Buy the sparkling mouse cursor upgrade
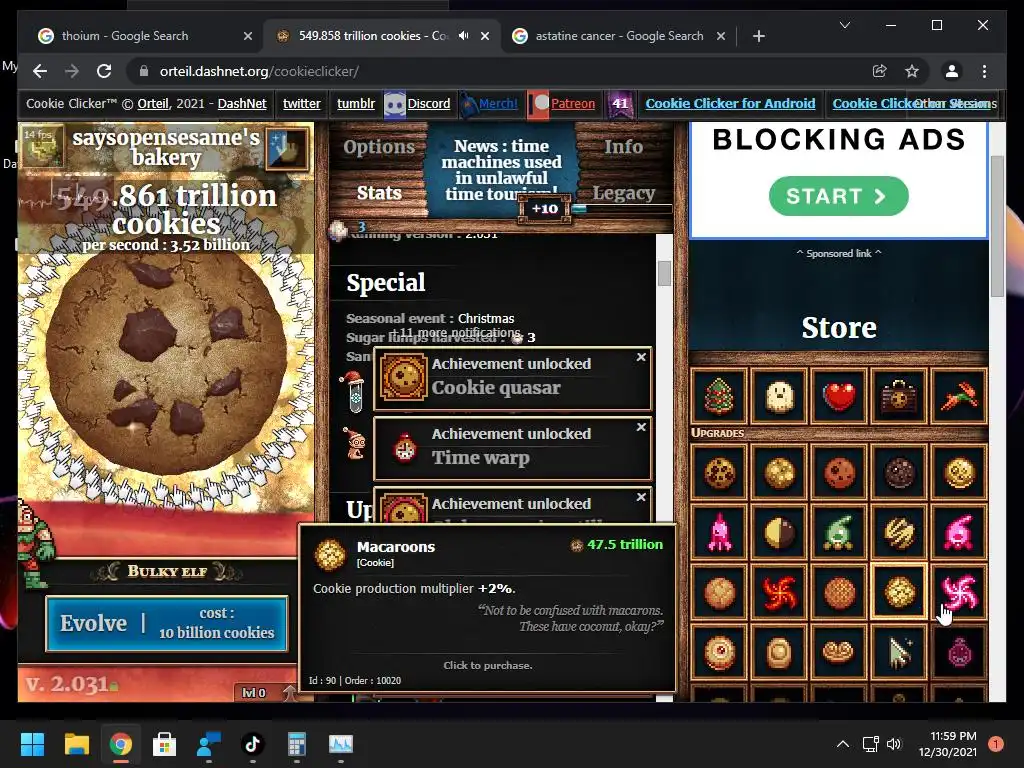 pyautogui.click(x=899, y=652)
